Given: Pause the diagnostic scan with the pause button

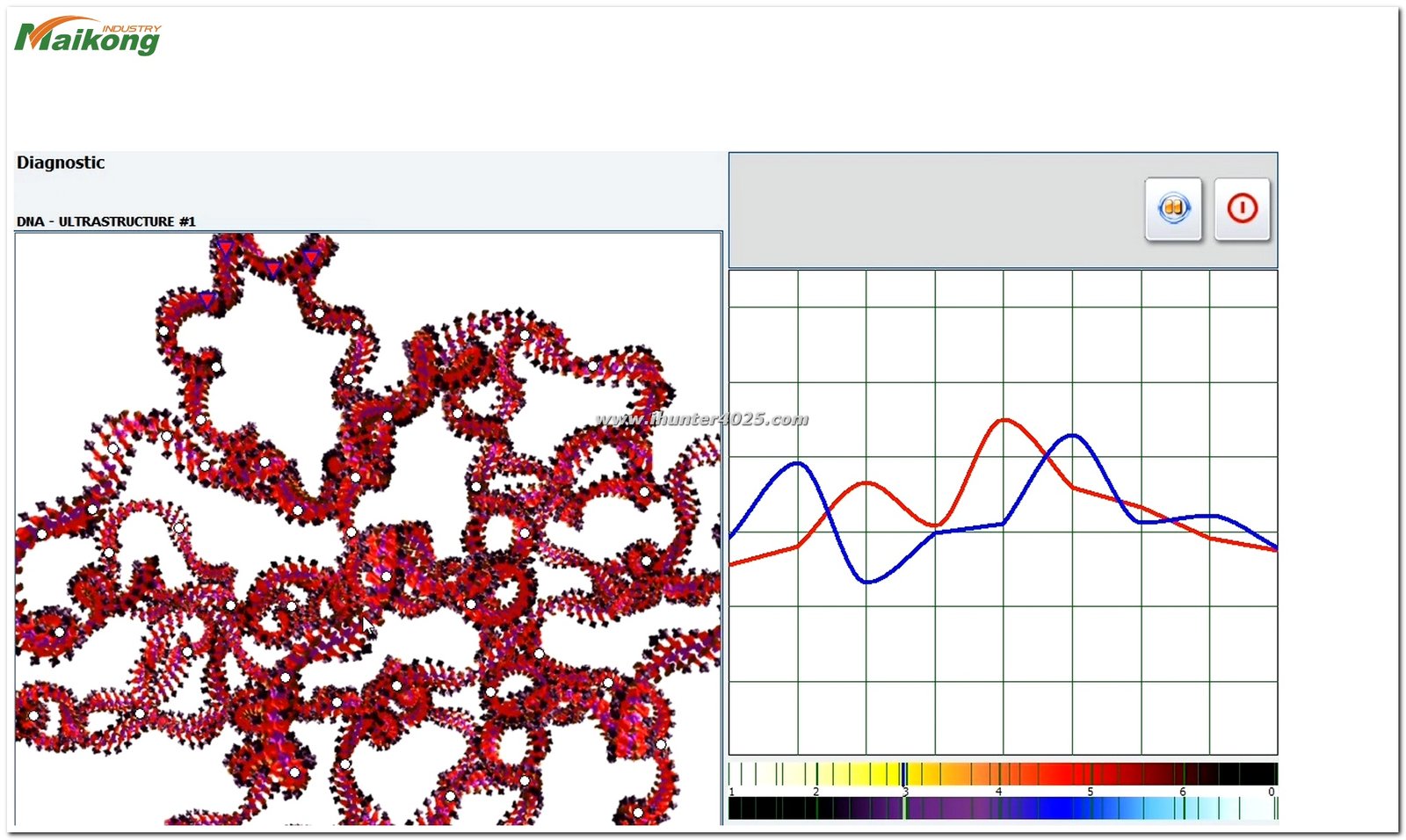Looking at the screenshot, I should [x=1173, y=209].
